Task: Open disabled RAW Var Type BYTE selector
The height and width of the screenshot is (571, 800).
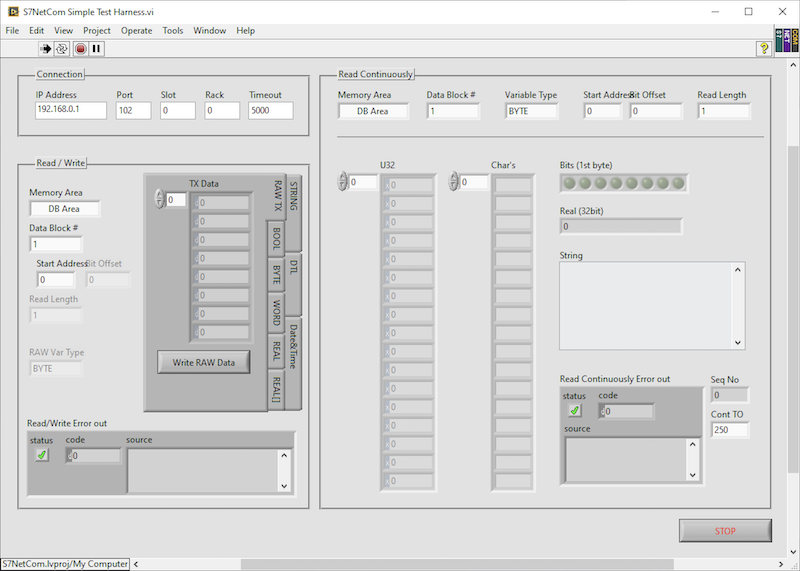Action: [55, 368]
